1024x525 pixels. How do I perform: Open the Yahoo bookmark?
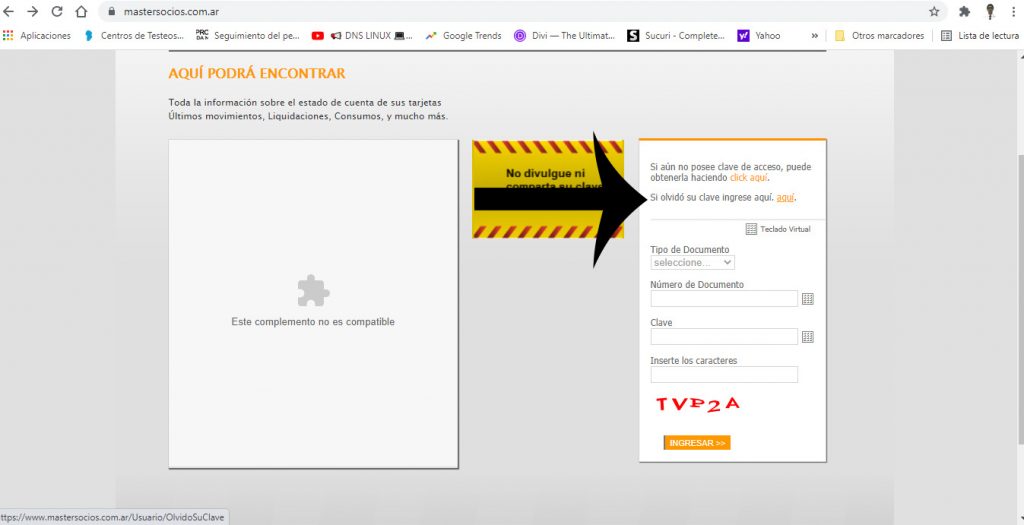(759, 36)
